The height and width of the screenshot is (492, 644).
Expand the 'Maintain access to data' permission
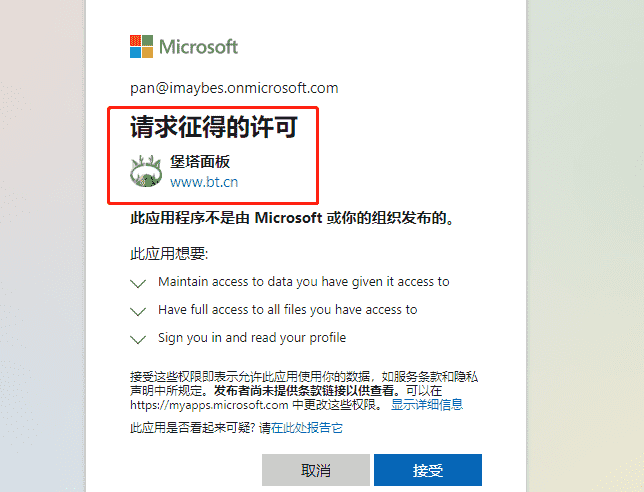point(138,283)
